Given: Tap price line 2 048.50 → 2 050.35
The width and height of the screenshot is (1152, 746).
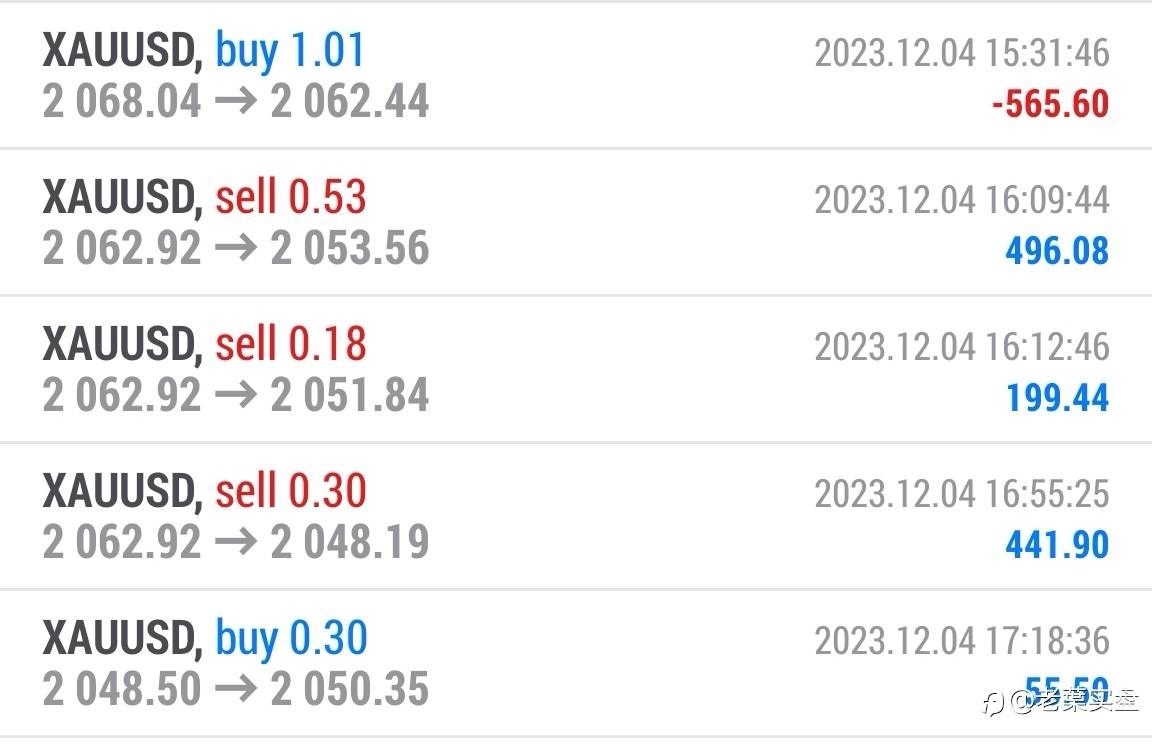Looking at the screenshot, I should pyautogui.click(x=236, y=690).
